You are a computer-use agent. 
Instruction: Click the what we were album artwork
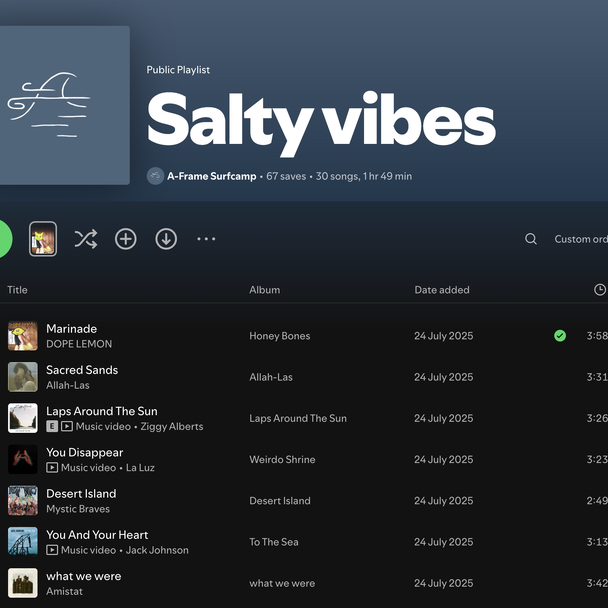point(23,583)
